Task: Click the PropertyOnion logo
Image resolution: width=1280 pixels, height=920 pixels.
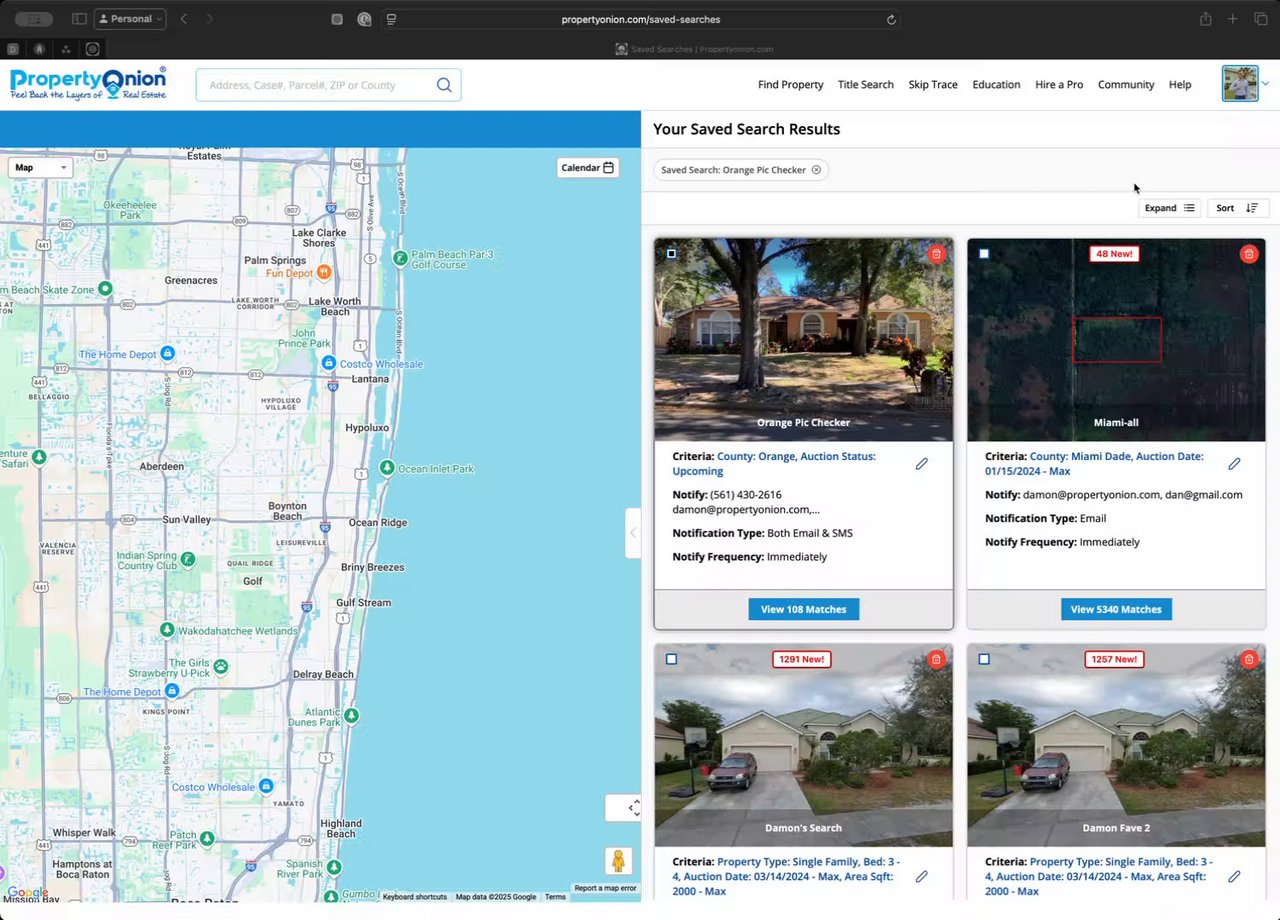Action: pyautogui.click(x=88, y=84)
